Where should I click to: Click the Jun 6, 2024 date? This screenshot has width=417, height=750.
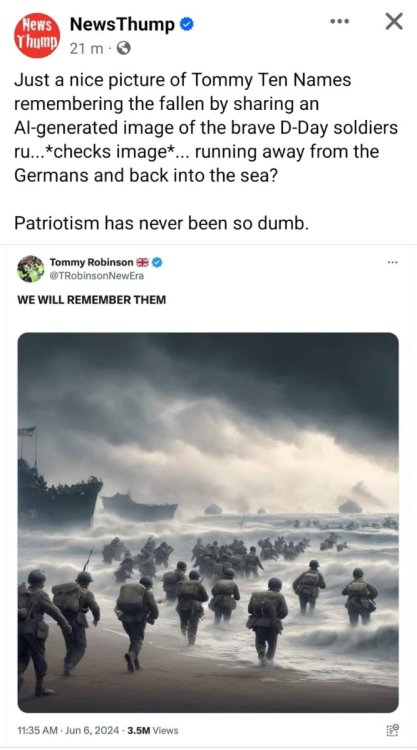click(90, 730)
